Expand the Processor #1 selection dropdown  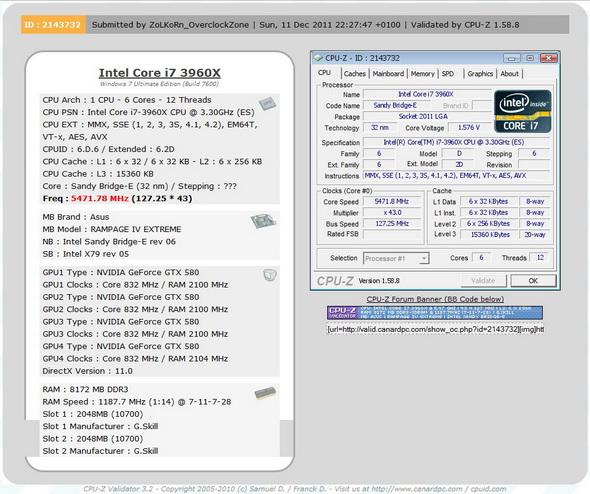[x=424, y=258]
